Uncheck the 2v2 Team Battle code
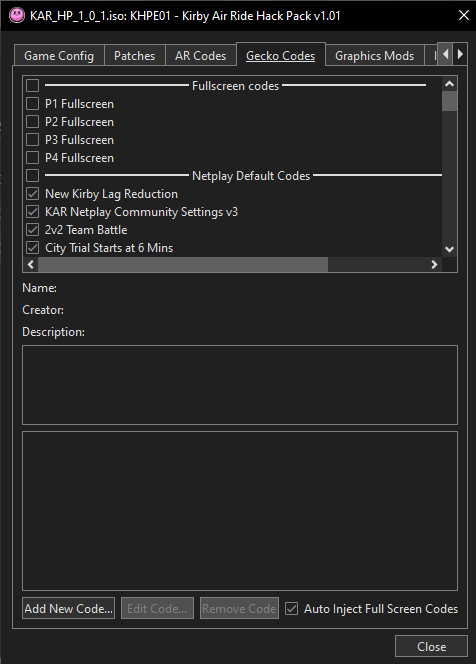This screenshot has width=476, height=664. coord(33,230)
